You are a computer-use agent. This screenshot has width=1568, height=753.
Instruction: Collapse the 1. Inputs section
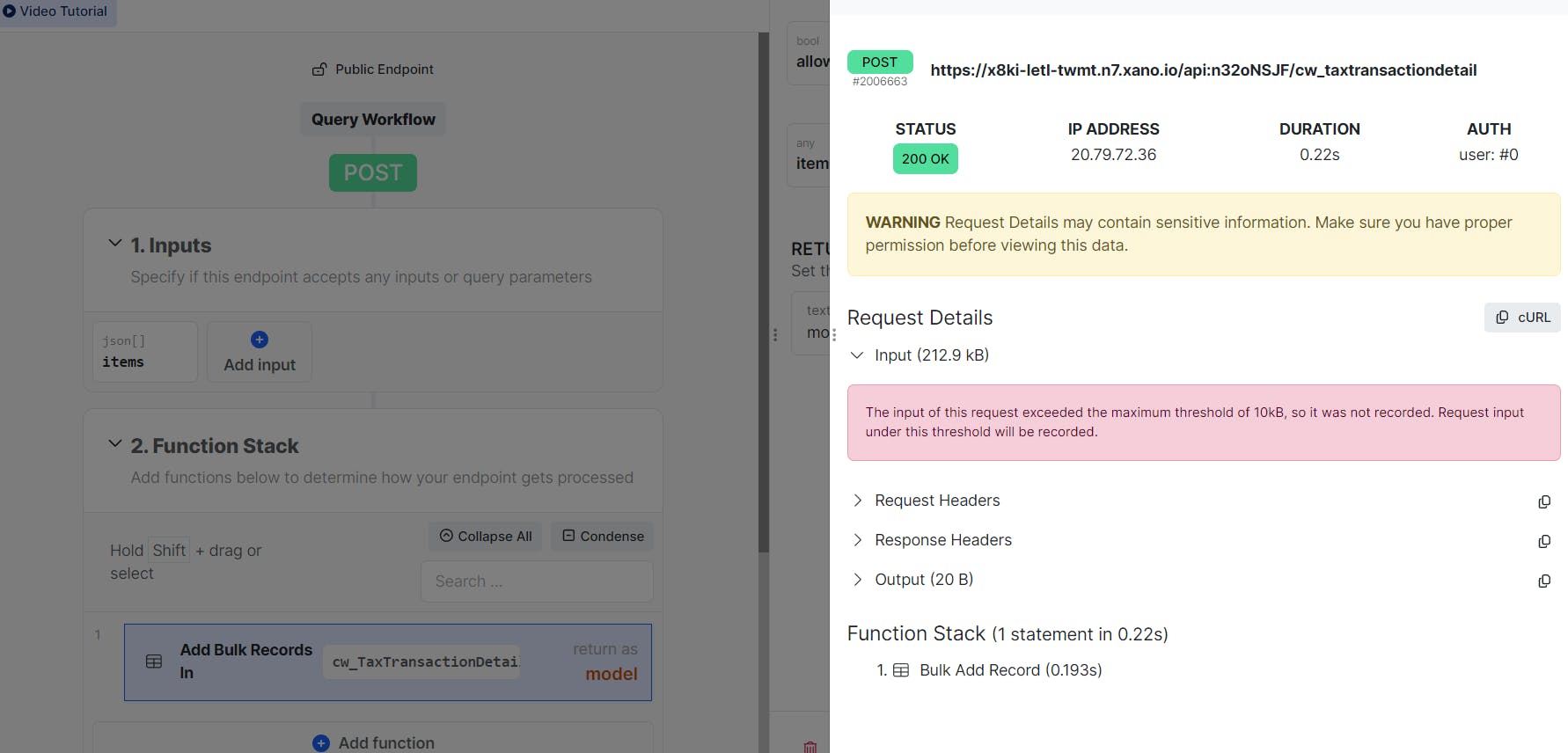click(115, 244)
